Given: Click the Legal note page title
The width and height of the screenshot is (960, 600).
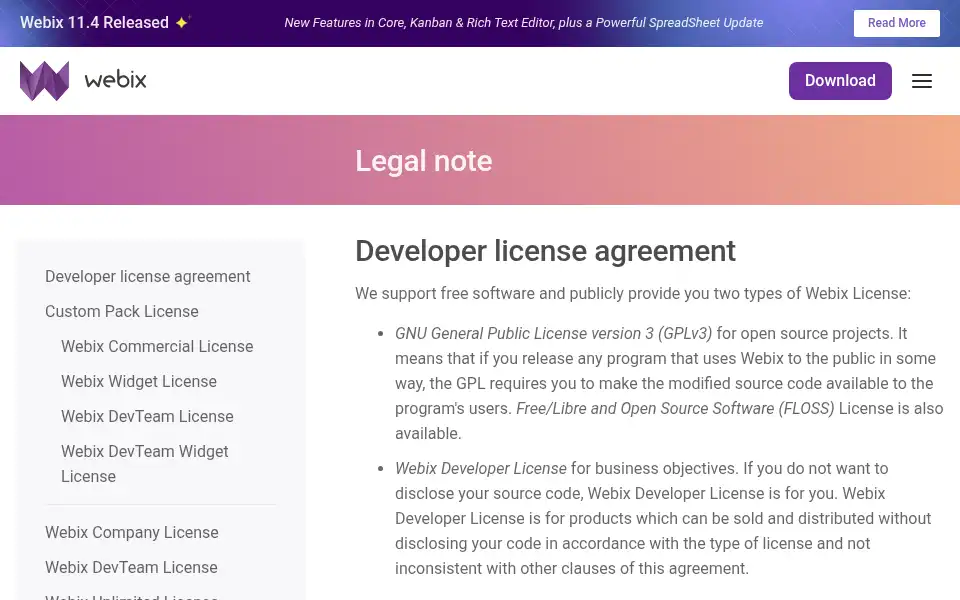Looking at the screenshot, I should click(x=424, y=160).
